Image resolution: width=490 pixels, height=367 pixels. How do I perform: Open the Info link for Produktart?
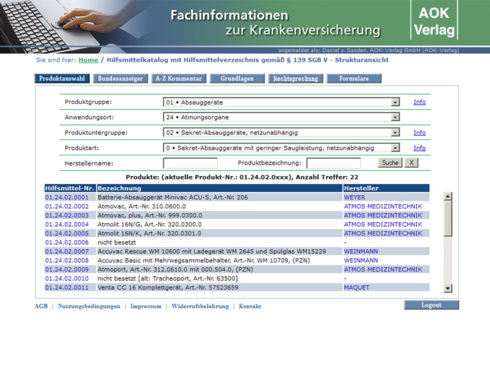coord(420,148)
